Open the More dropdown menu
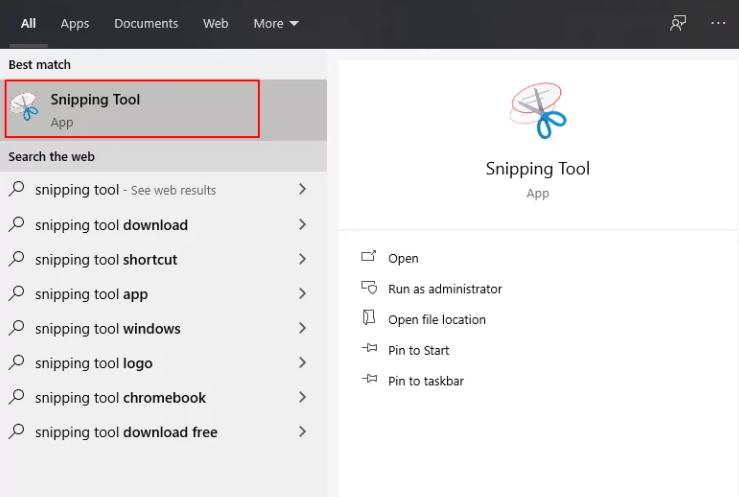Screen dimensions: 739x497 point(276,24)
